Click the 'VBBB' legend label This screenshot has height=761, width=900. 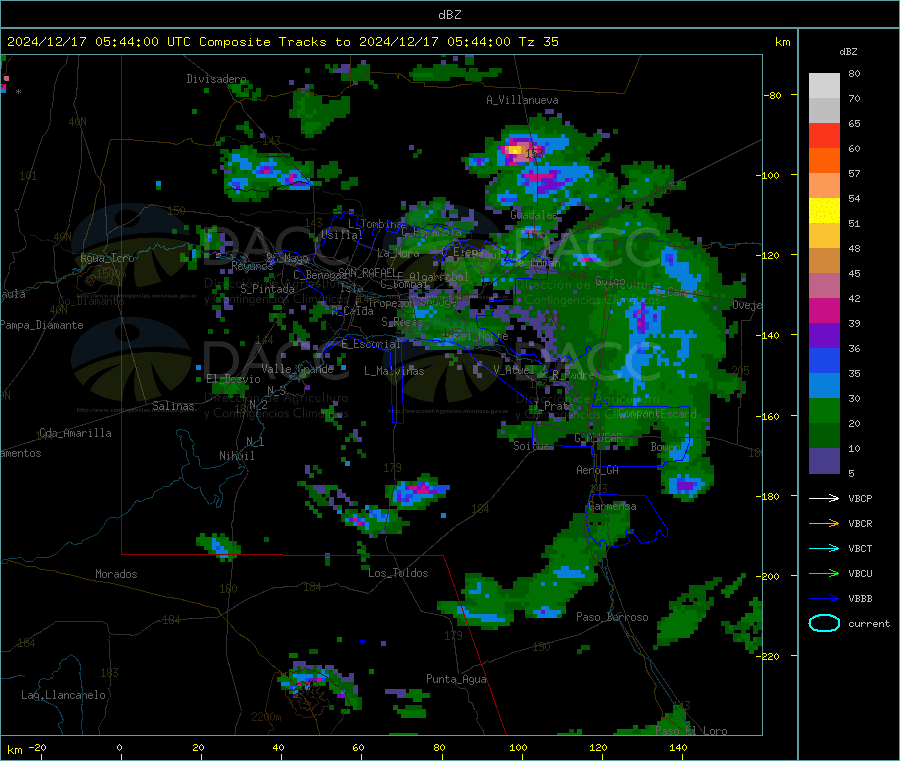click(x=860, y=599)
